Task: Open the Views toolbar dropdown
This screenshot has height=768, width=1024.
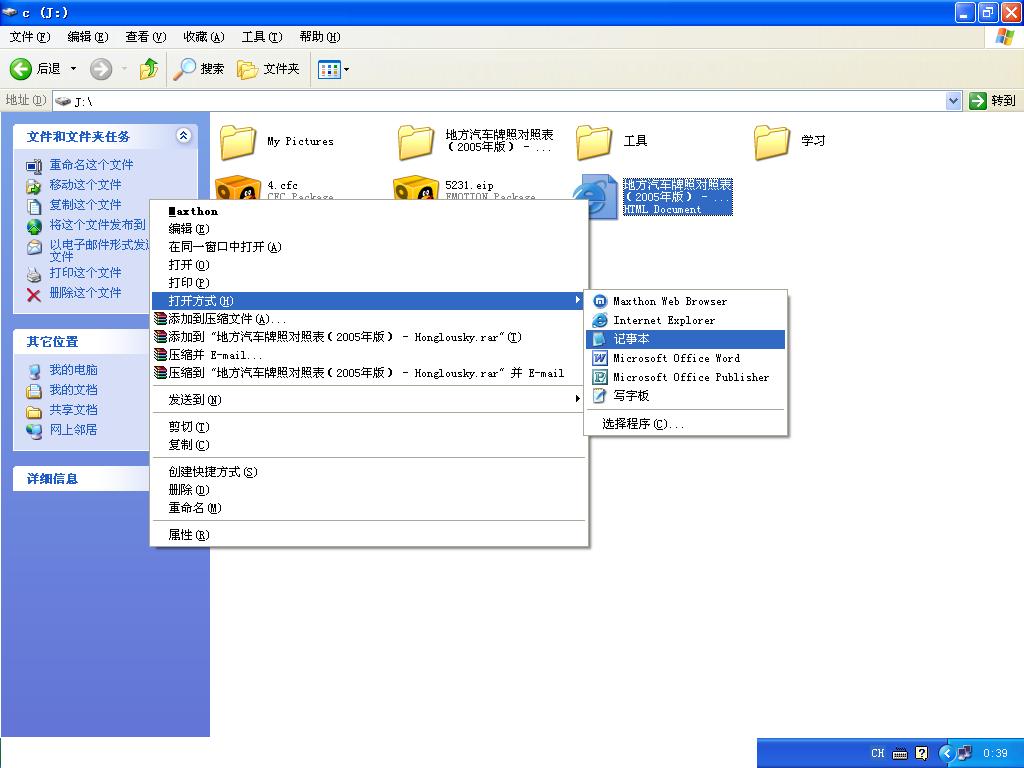Action: 334,69
